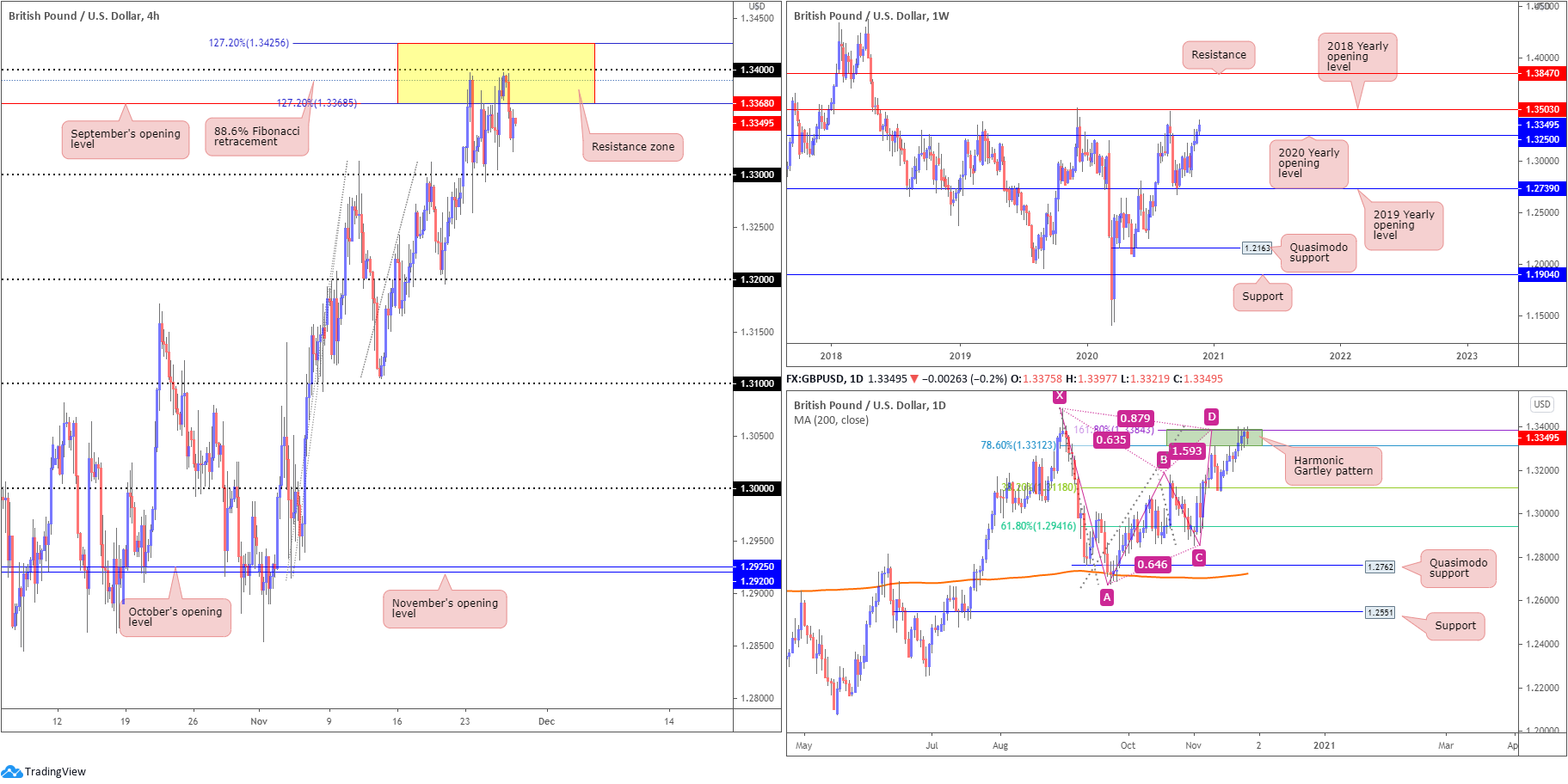Click the 'British Pound / U.S. Dollar, 1D' title
This screenshot has width=1568, height=784.
click(870, 405)
